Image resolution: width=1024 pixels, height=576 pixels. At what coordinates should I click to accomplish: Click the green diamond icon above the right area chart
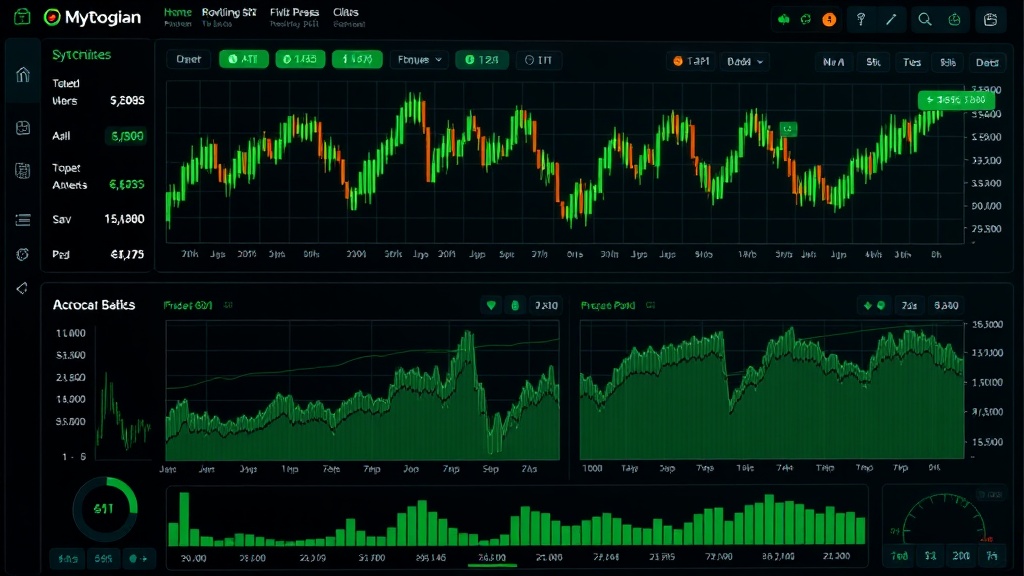coord(867,305)
